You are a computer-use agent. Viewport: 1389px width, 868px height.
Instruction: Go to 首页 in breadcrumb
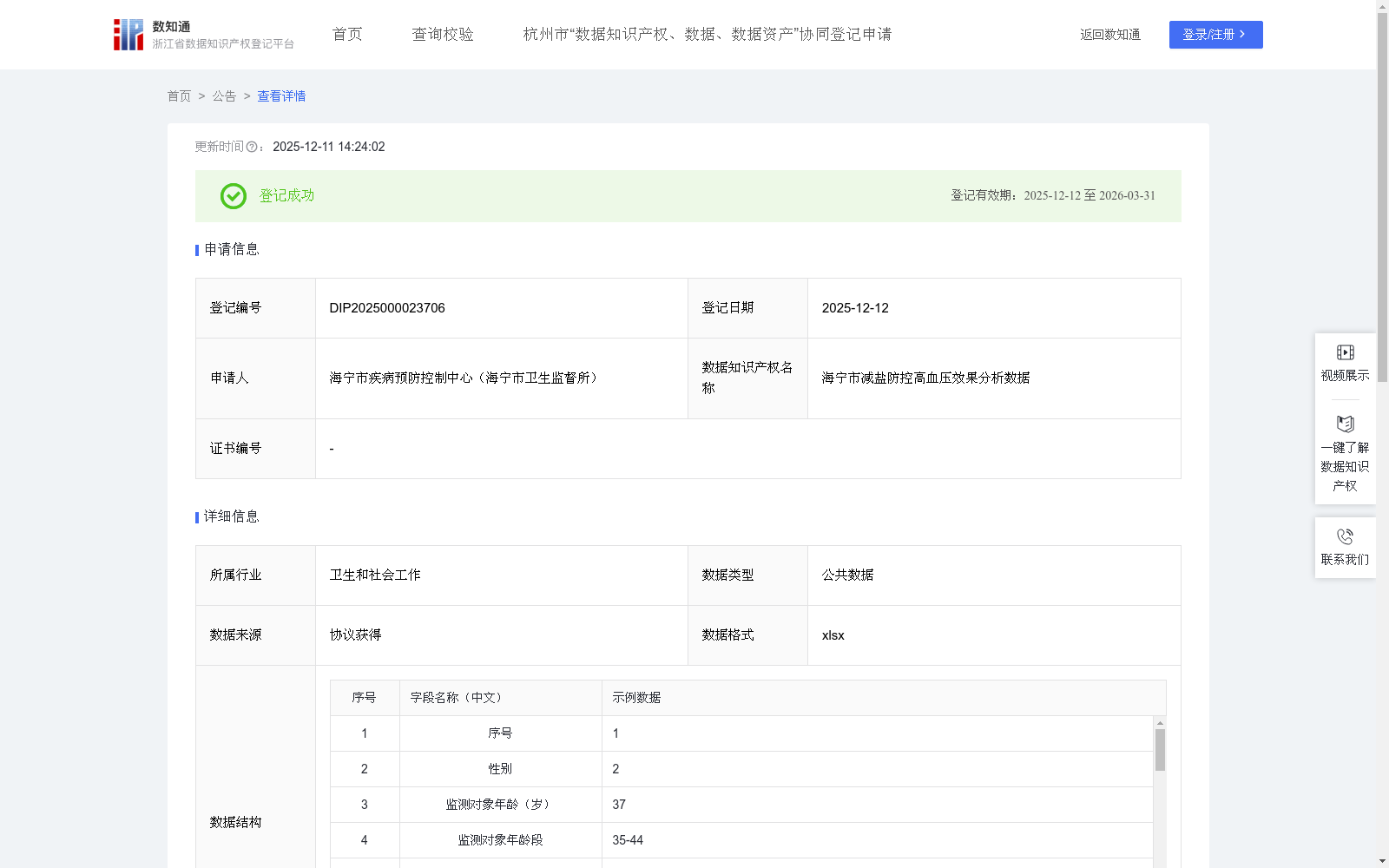179,96
